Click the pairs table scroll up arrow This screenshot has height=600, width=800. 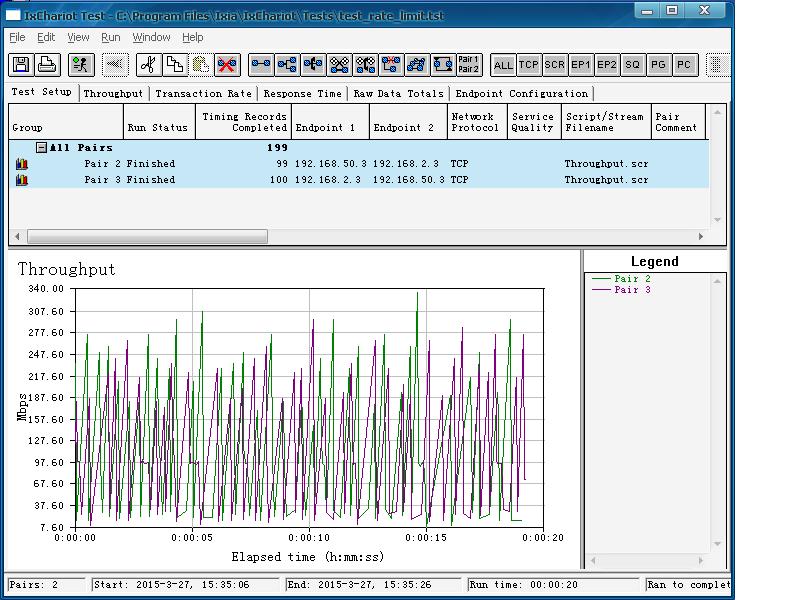[717, 112]
